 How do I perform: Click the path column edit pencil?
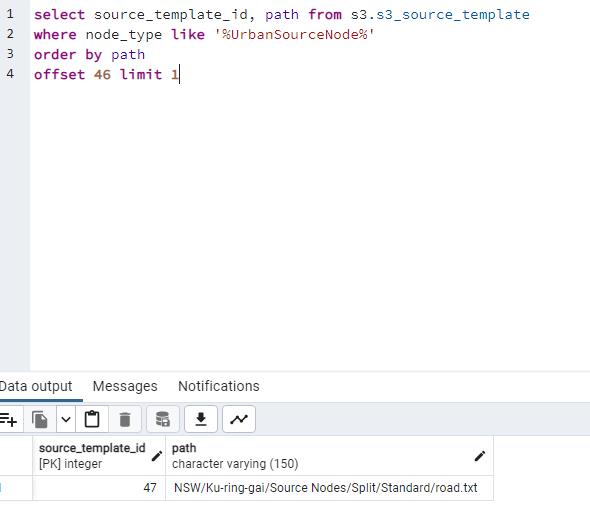coord(479,456)
